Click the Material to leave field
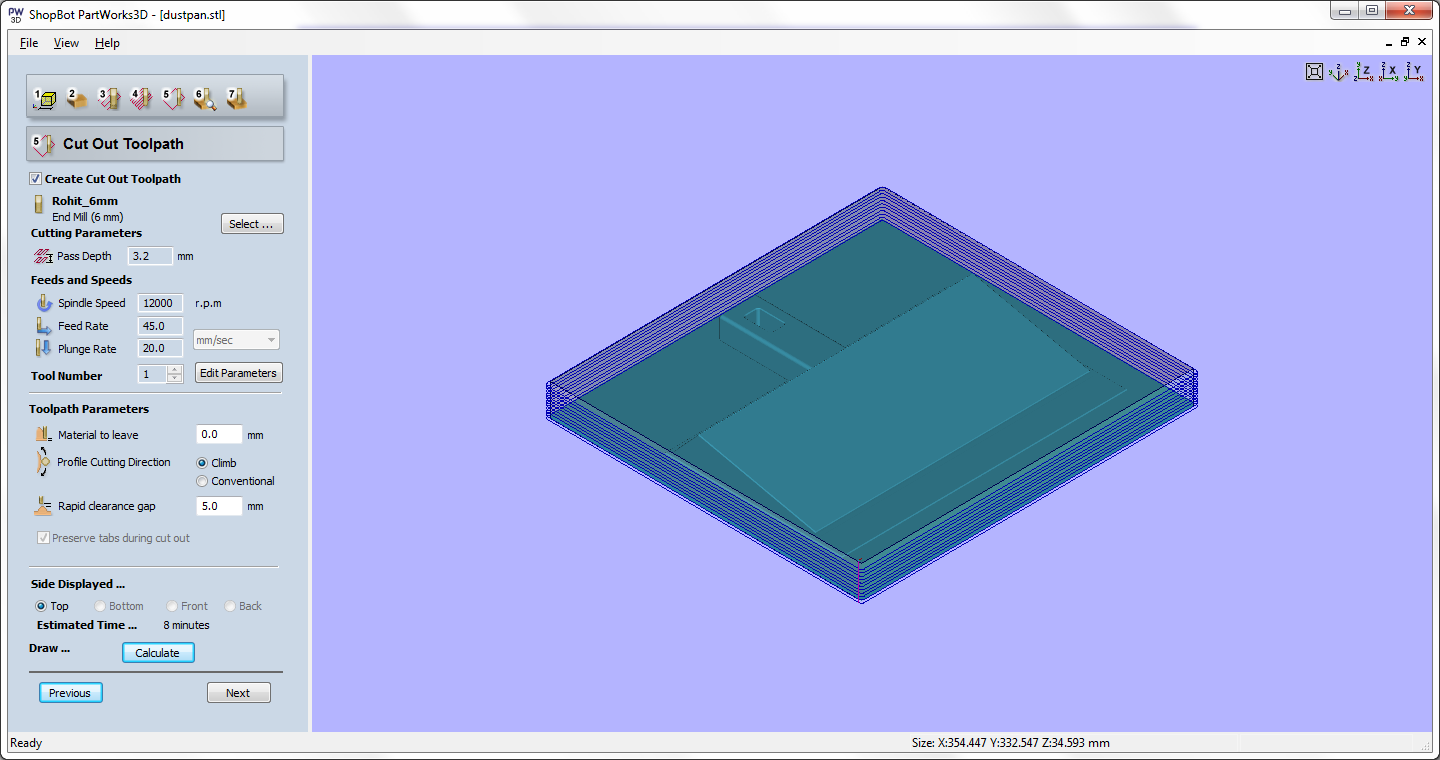This screenshot has height=760, width=1440. coord(219,435)
